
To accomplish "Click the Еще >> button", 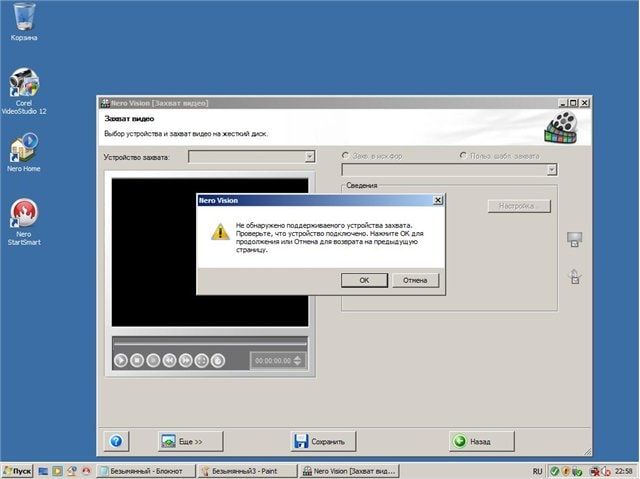I will pyautogui.click(x=191, y=441).
